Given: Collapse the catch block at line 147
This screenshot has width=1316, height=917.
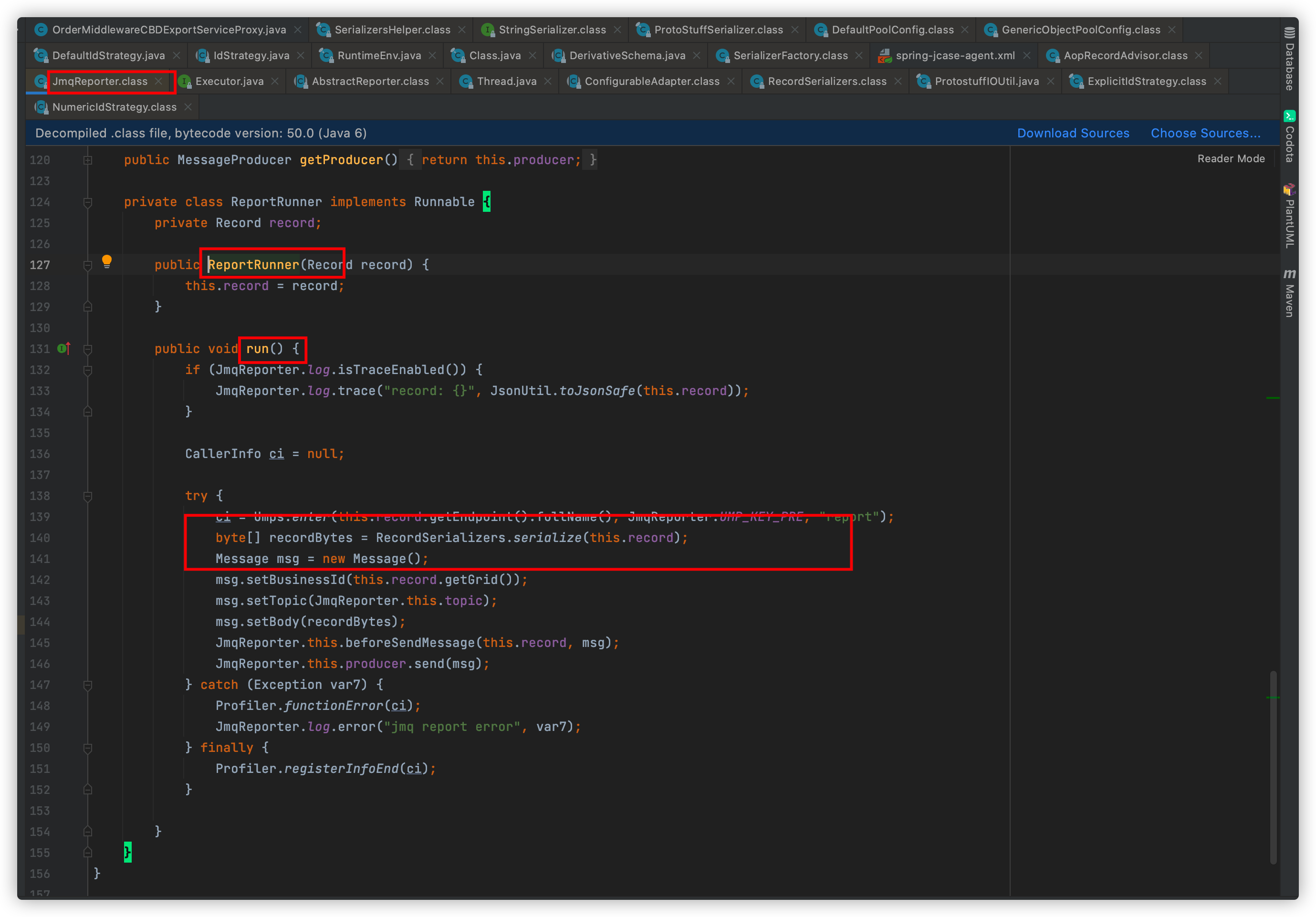Looking at the screenshot, I should click(88, 685).
